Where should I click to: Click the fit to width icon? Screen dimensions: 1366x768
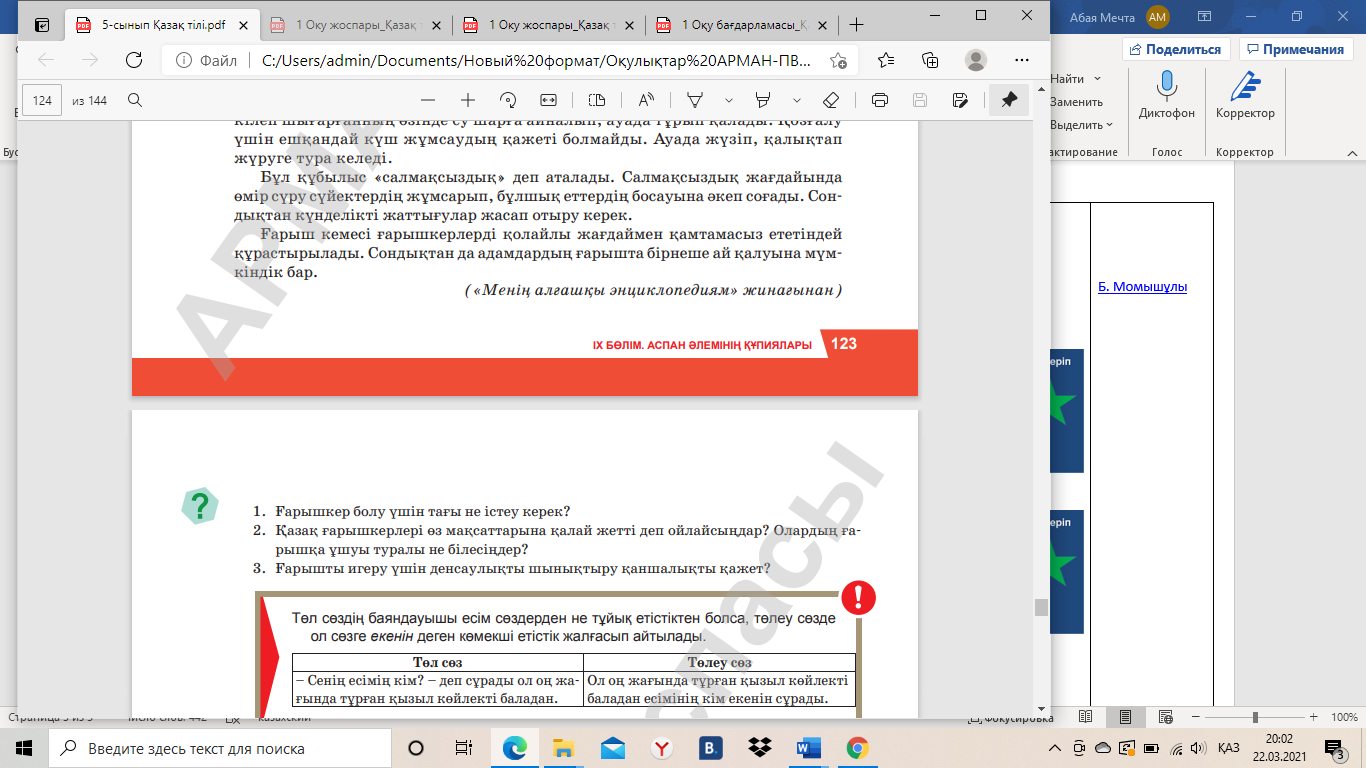548,100
